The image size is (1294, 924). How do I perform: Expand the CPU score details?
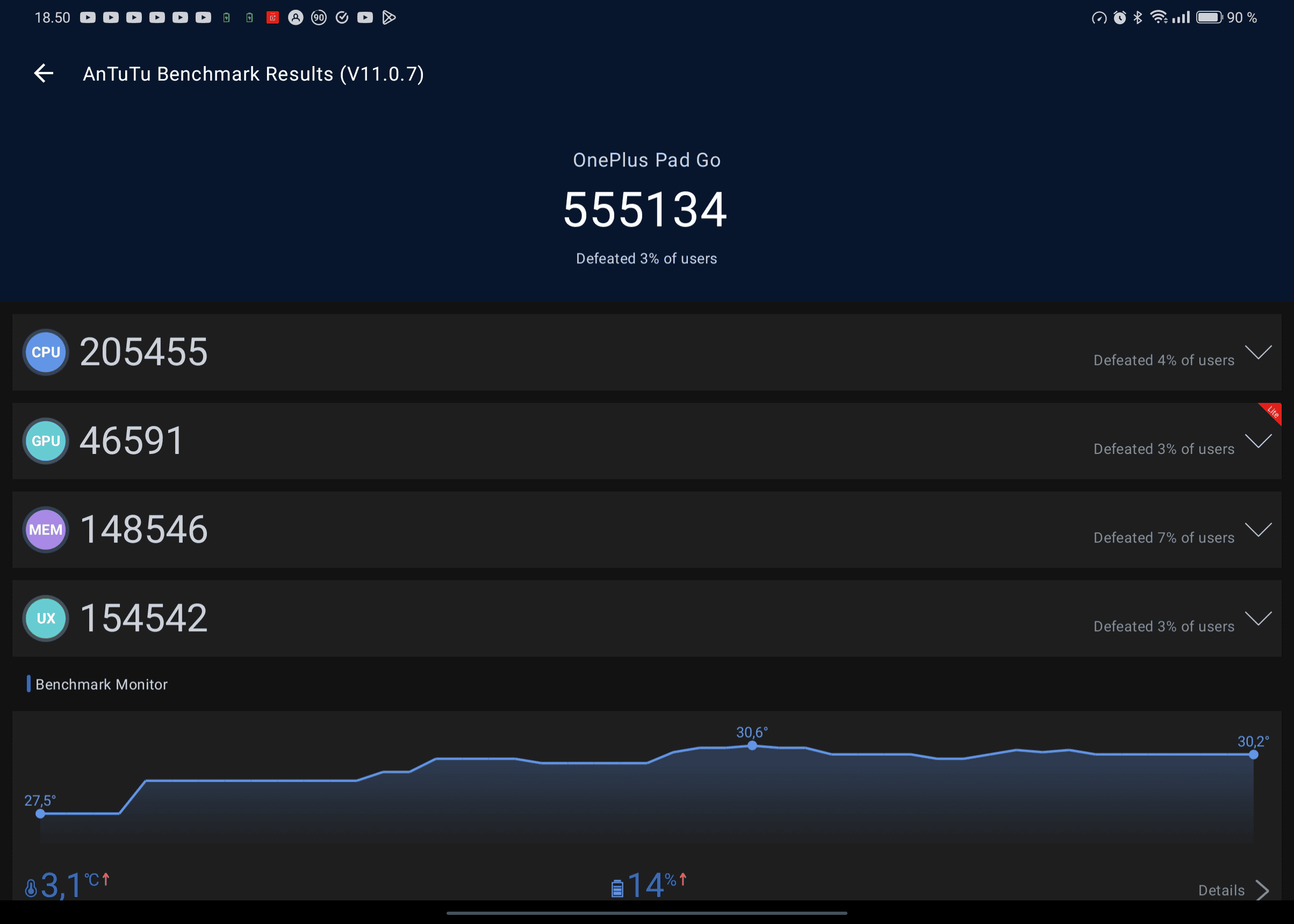1258,352
